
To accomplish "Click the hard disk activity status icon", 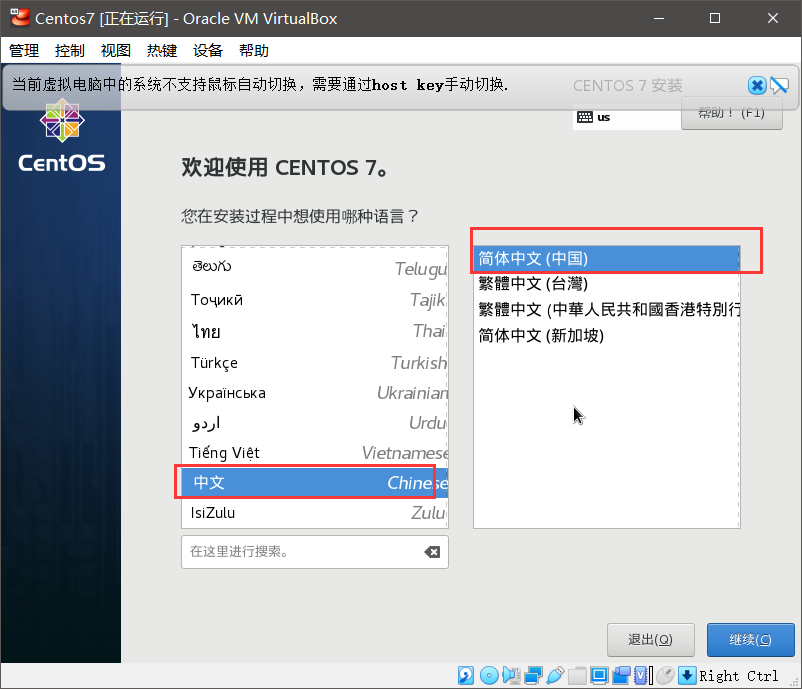I will 465,675.
